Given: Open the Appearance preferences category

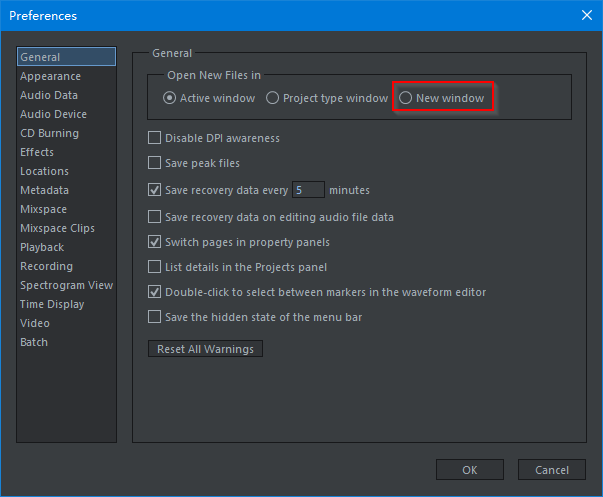Looking at the screenshot, I should [51, 77].
